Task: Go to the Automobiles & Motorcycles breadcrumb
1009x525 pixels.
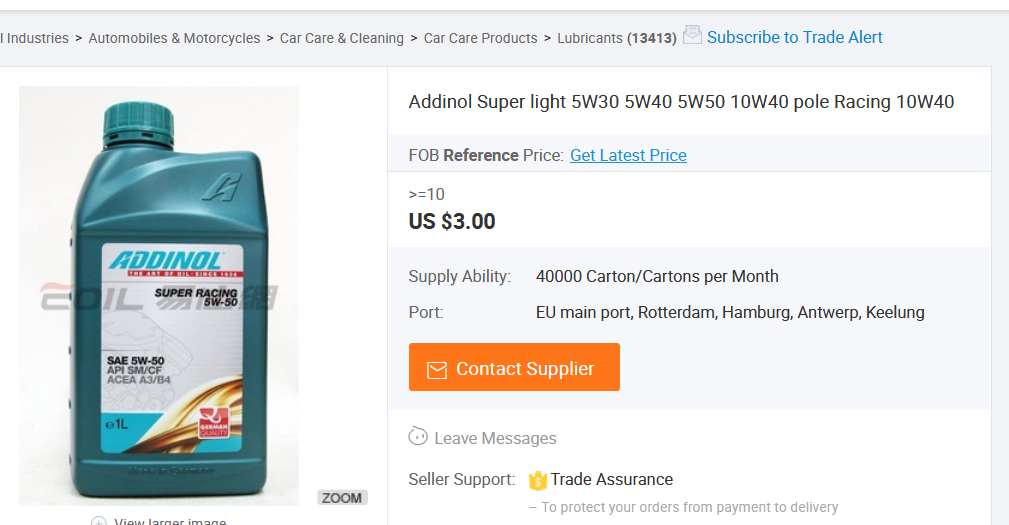Action: pos(174,38)
